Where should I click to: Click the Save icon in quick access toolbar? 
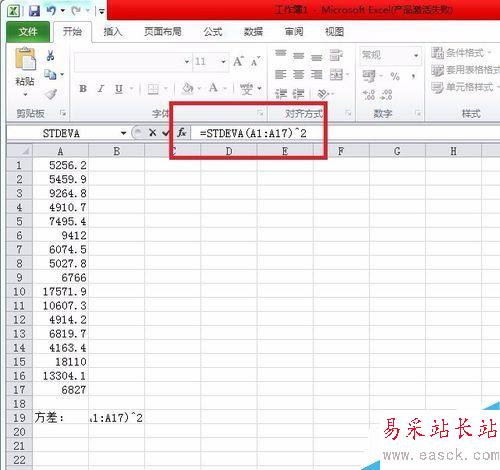[34, 11]
